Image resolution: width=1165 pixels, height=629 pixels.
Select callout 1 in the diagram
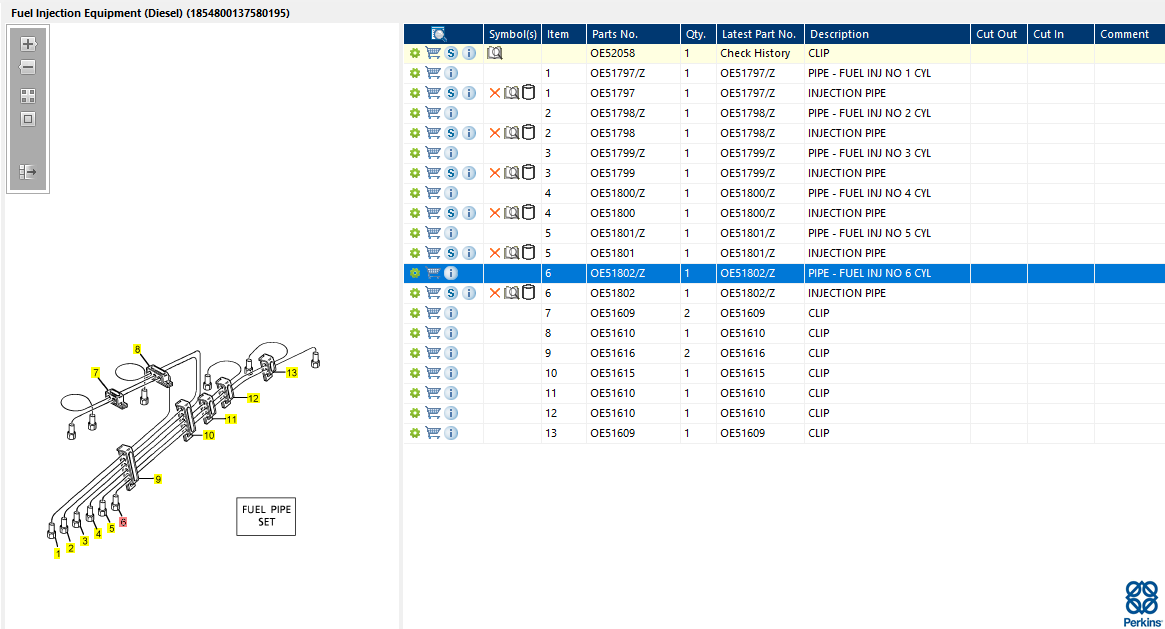tap(57, 554)
